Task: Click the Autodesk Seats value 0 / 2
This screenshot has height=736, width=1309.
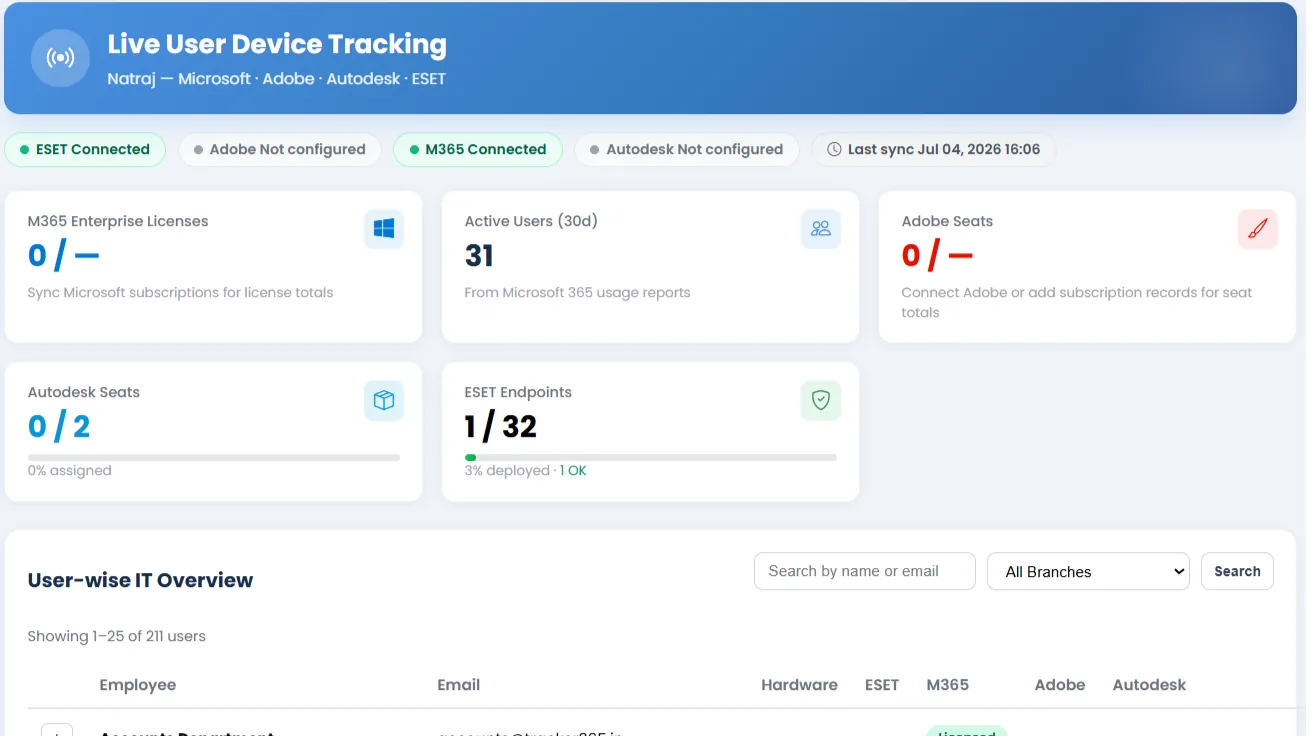Action: pos(59,427)
